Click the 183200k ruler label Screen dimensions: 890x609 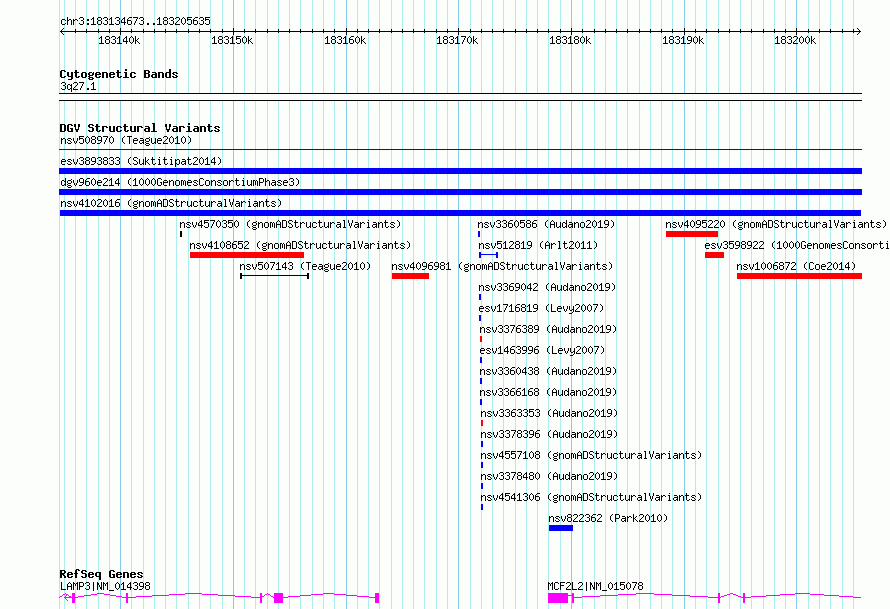click(795, 40)
